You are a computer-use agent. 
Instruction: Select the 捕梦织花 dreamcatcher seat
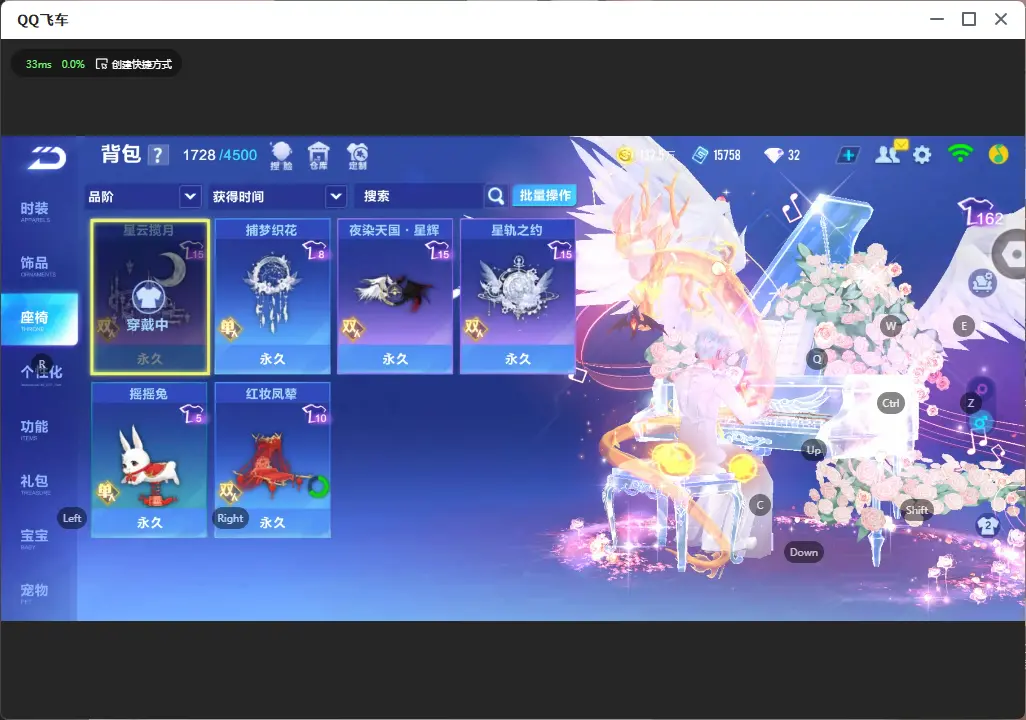pyautogui.click(x=272, y=297)
